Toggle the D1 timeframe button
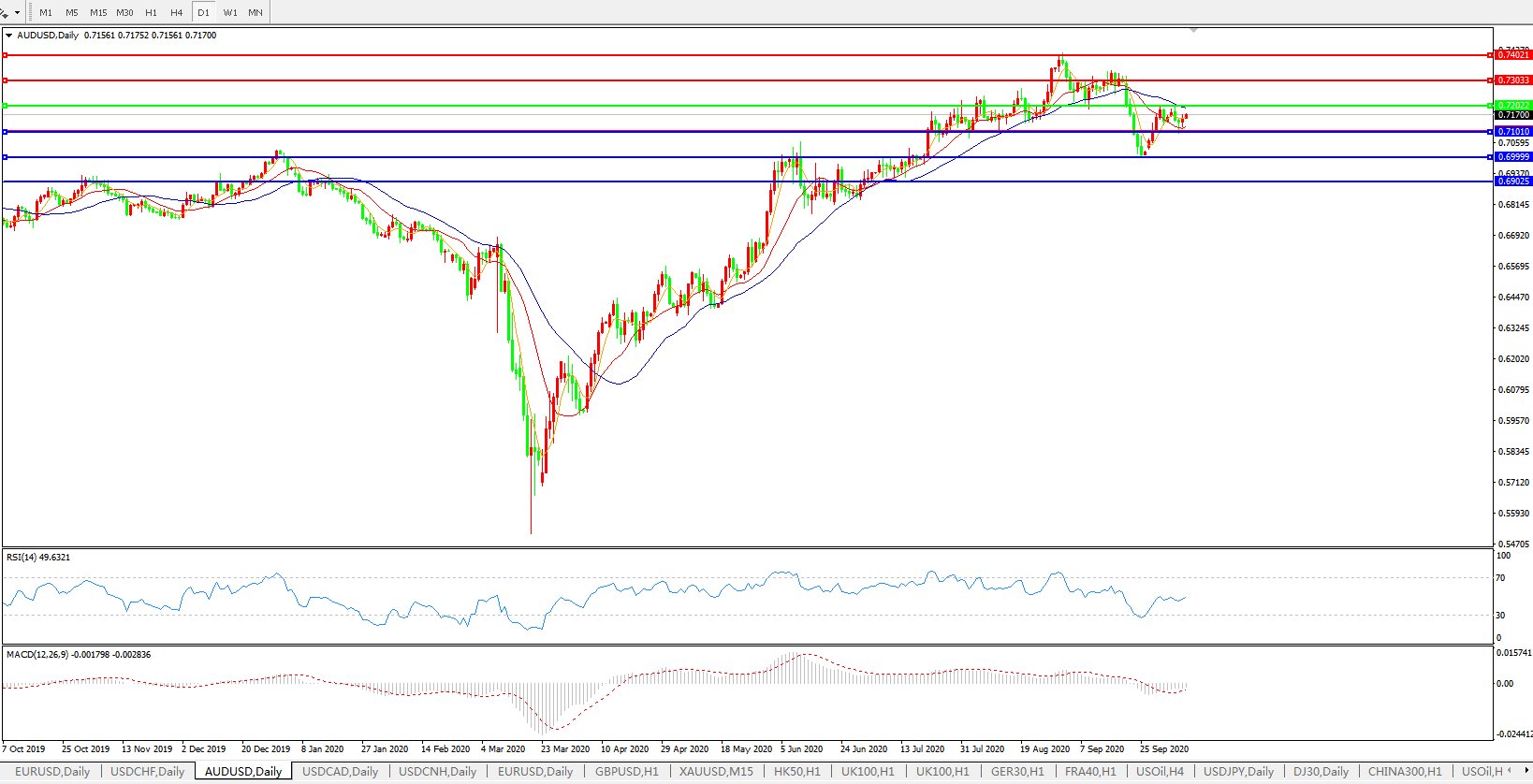Screen dimensions: 1533x784 coord(203,12)
